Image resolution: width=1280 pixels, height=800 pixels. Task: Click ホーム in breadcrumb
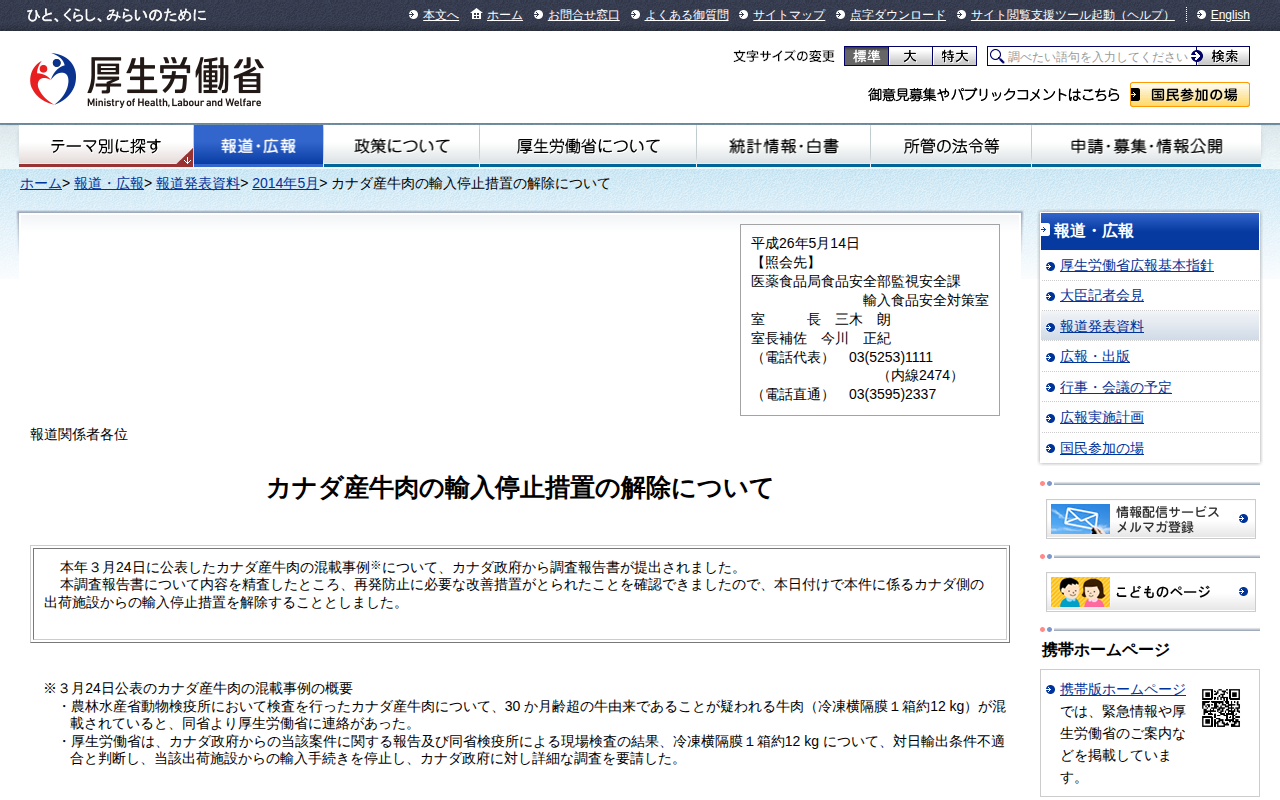41,184
